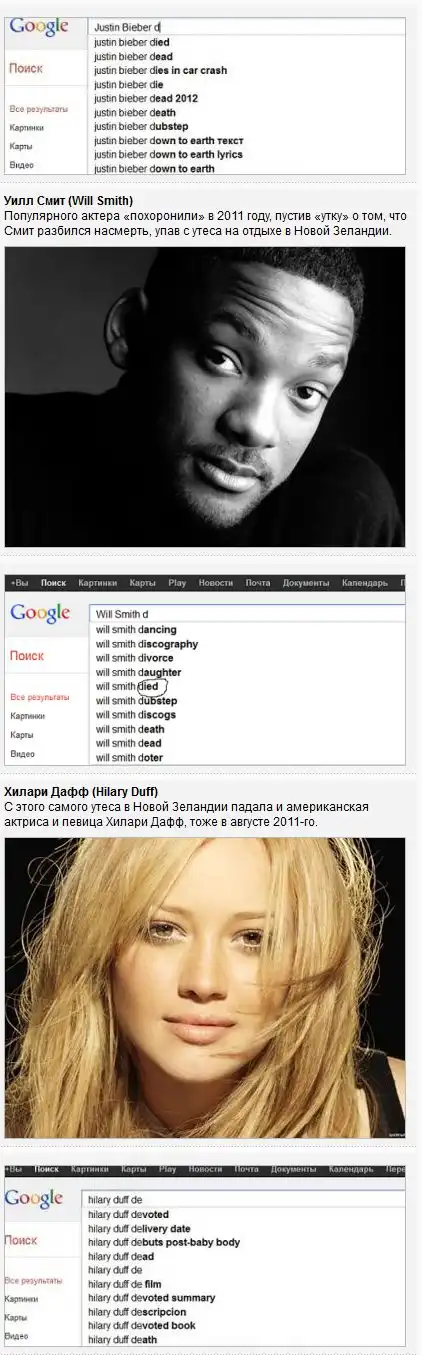This screenshot has height=1355, width=422.
Task: Select 'justin bieber dies in car crash' suggestion
Action: 160,71
